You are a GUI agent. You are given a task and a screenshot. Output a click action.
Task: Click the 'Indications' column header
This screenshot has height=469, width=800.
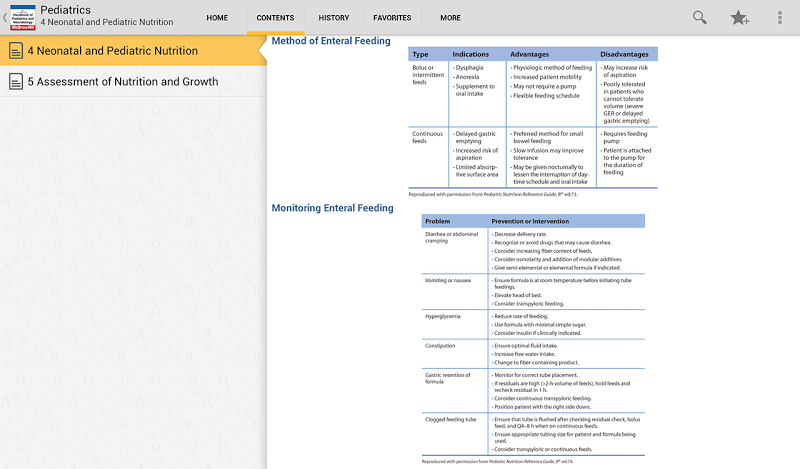tap(470, 54)
